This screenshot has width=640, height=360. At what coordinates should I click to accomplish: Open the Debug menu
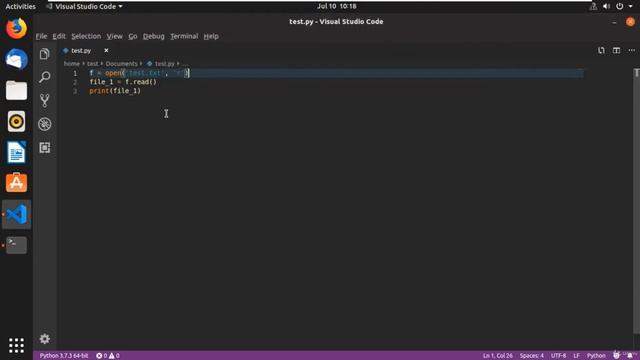153,36
